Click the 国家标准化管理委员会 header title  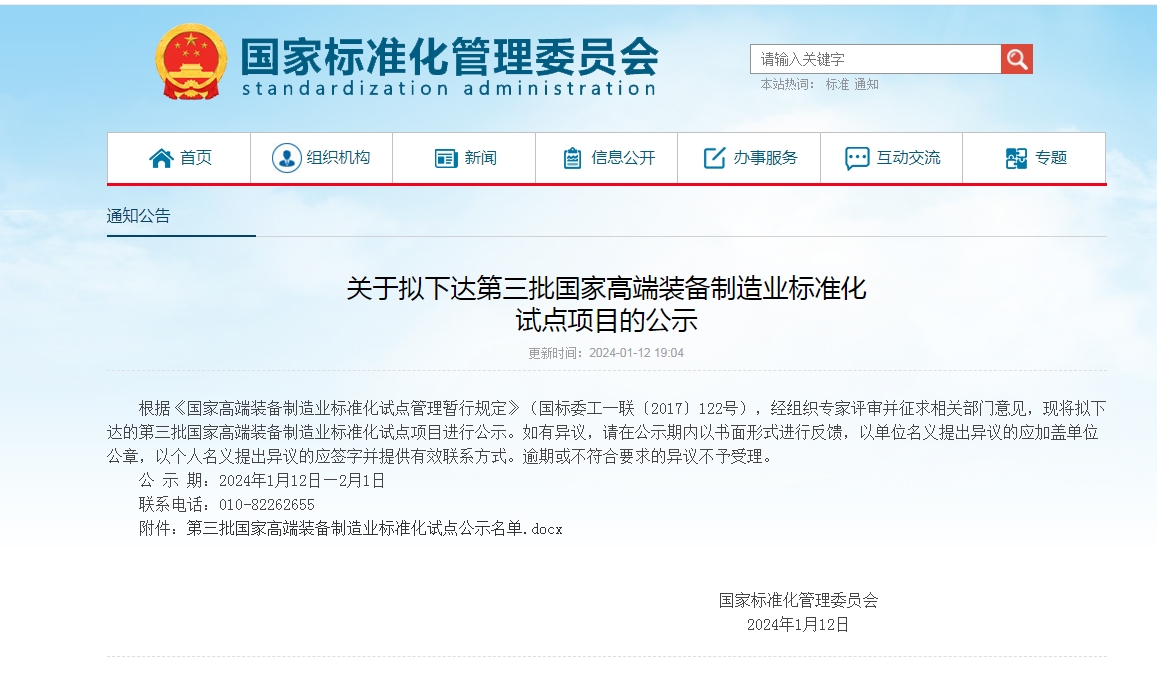449,56
